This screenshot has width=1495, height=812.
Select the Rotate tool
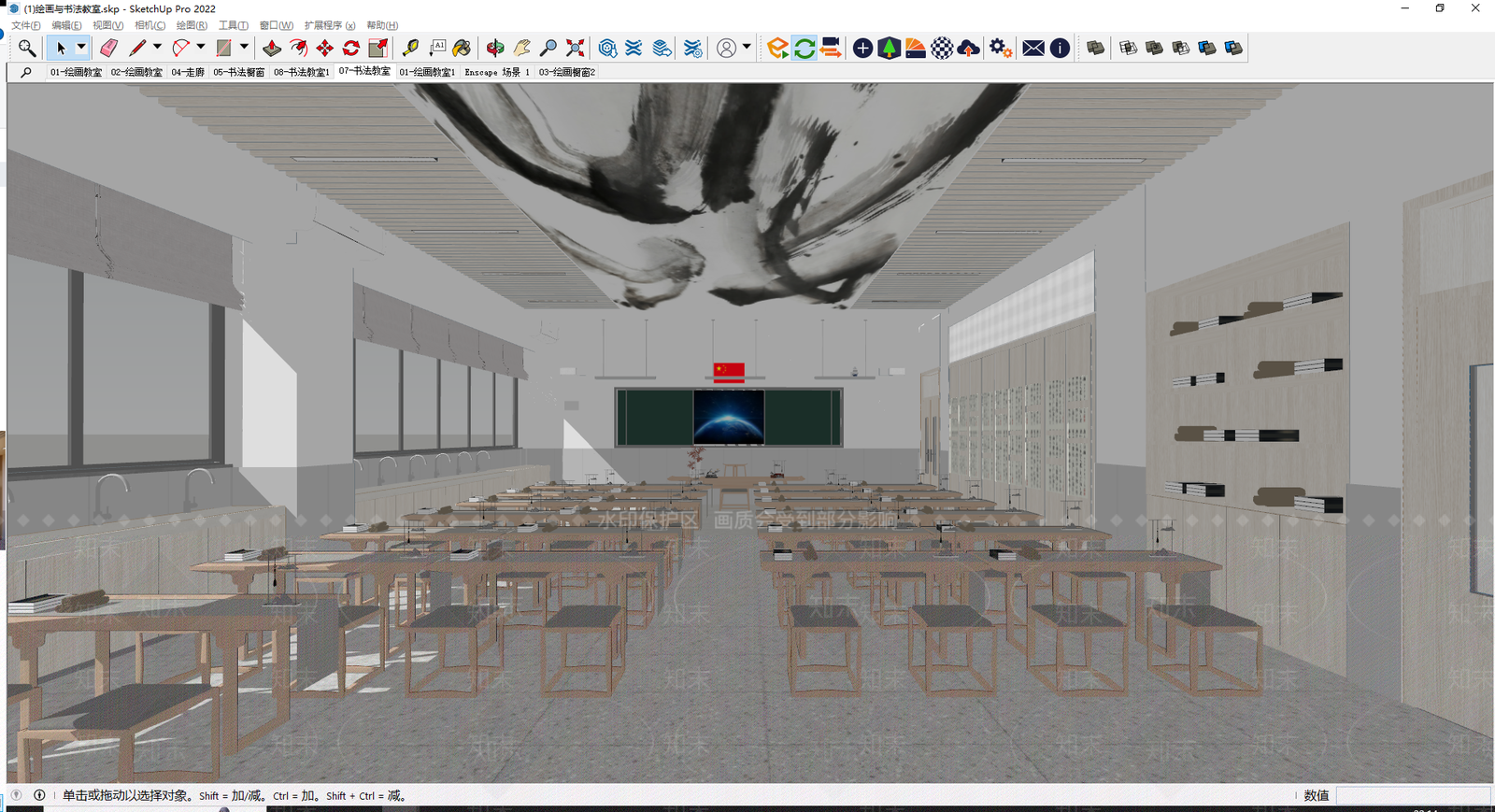[x=351, y=48]
